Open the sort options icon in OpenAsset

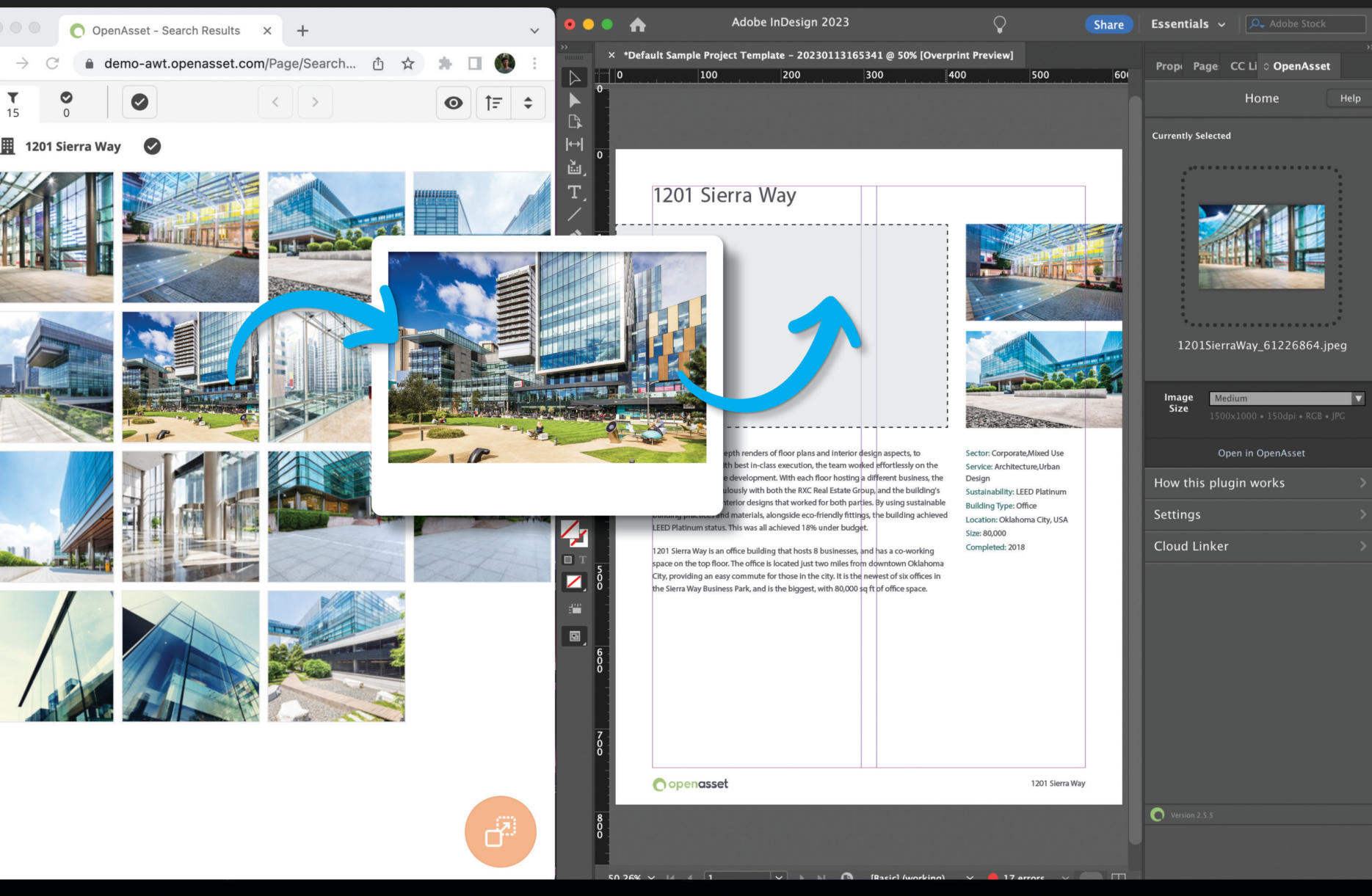tap(494, 103)
